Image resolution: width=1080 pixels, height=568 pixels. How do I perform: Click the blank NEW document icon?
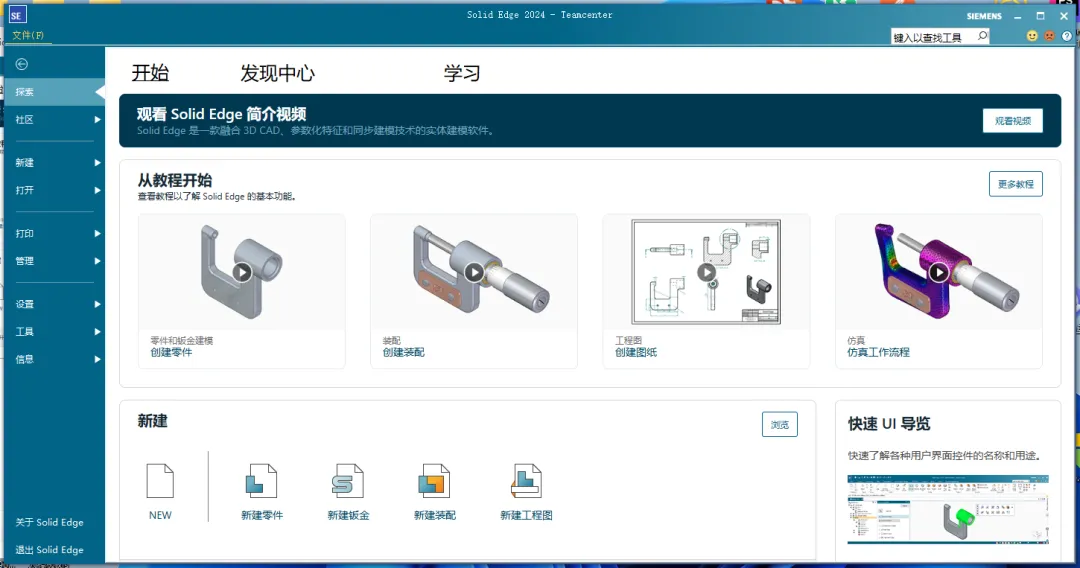coord(160,481)
